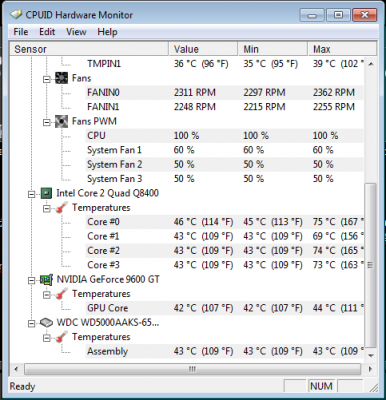Open the Edit menu
386x400 pixels.
47,32
